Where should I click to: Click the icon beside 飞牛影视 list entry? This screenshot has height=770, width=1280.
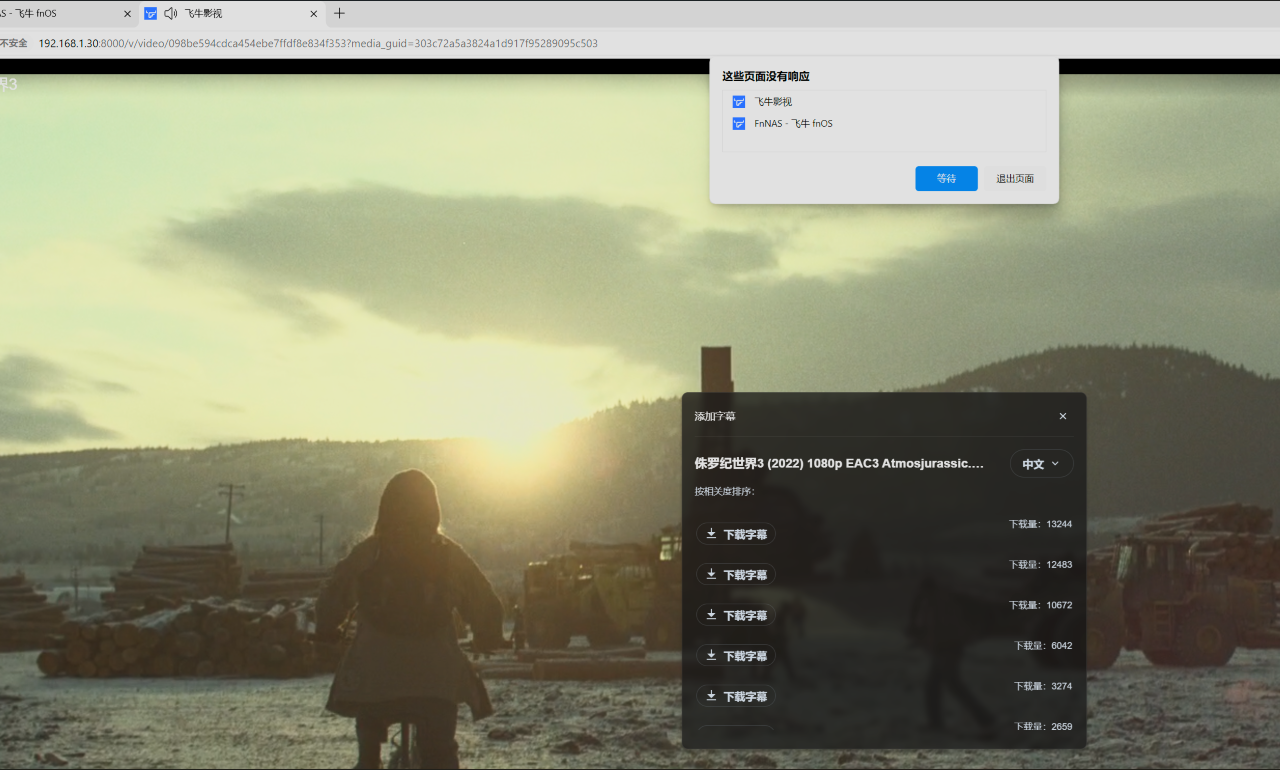(x=739, y=102)
